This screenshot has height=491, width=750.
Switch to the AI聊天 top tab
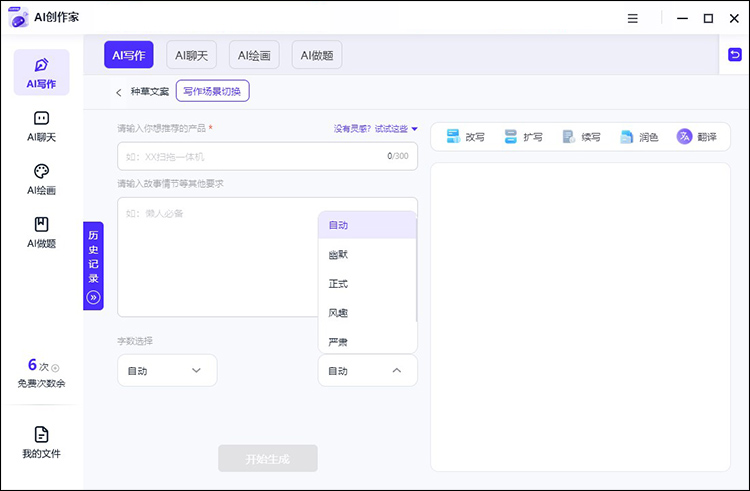(191, 55)
